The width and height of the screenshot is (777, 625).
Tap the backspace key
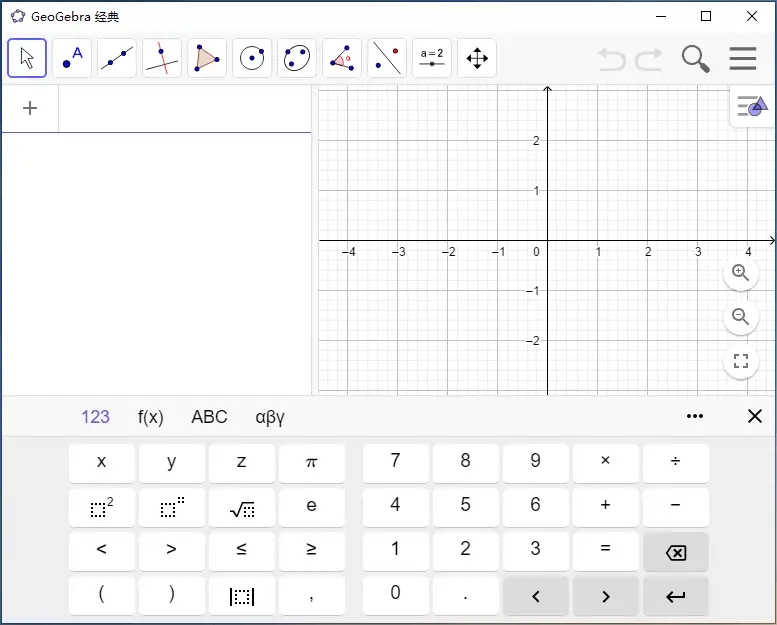(675, 552)
